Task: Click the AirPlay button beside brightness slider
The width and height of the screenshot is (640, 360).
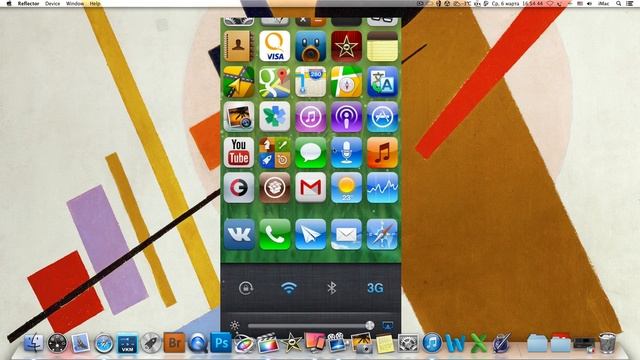Action: tap(388, 326)
